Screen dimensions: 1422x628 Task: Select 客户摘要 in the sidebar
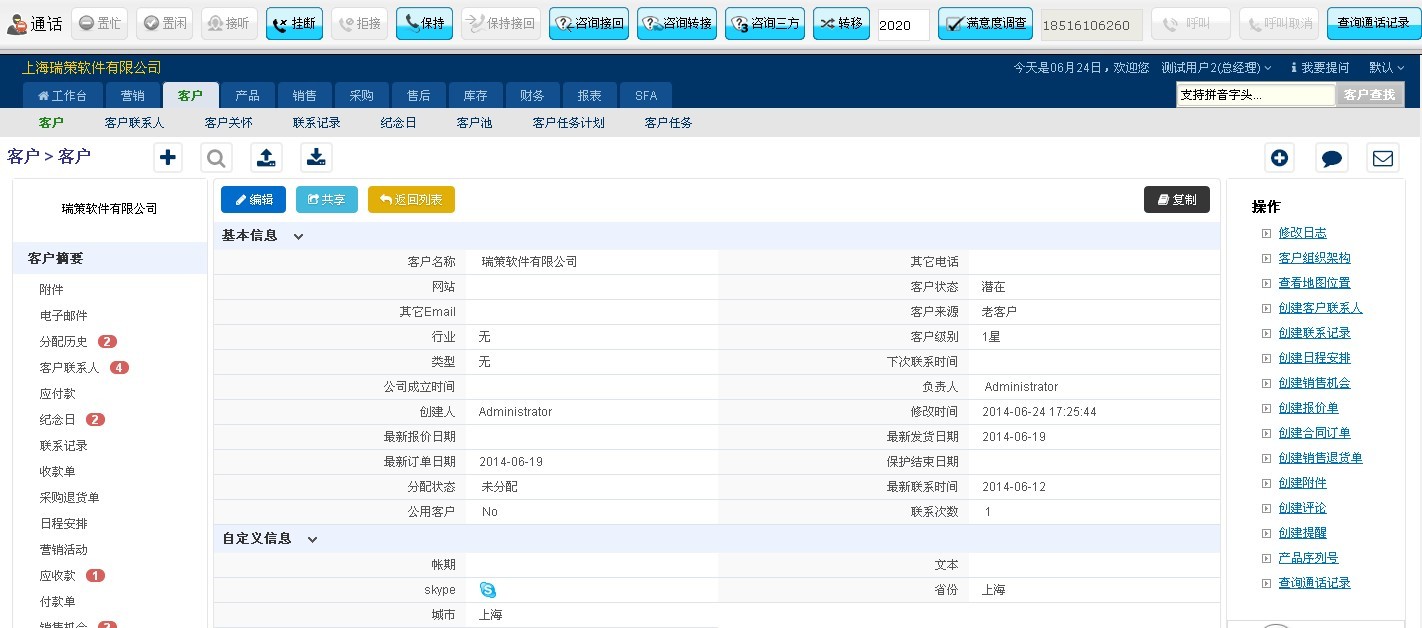(x=110, y=258)
